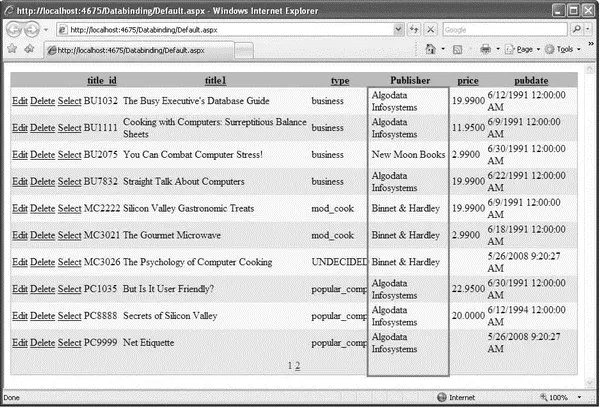Click the address bar URL field
Screen dimensions: 600x408
coord(225,29)
